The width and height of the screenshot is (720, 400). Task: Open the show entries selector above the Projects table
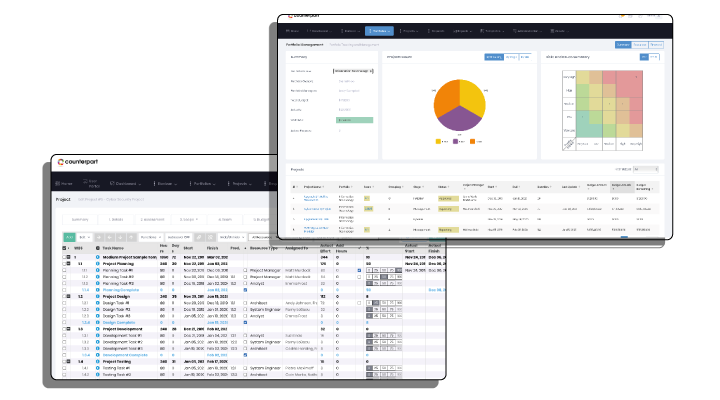pyautogui.click(x=645, y=169)
